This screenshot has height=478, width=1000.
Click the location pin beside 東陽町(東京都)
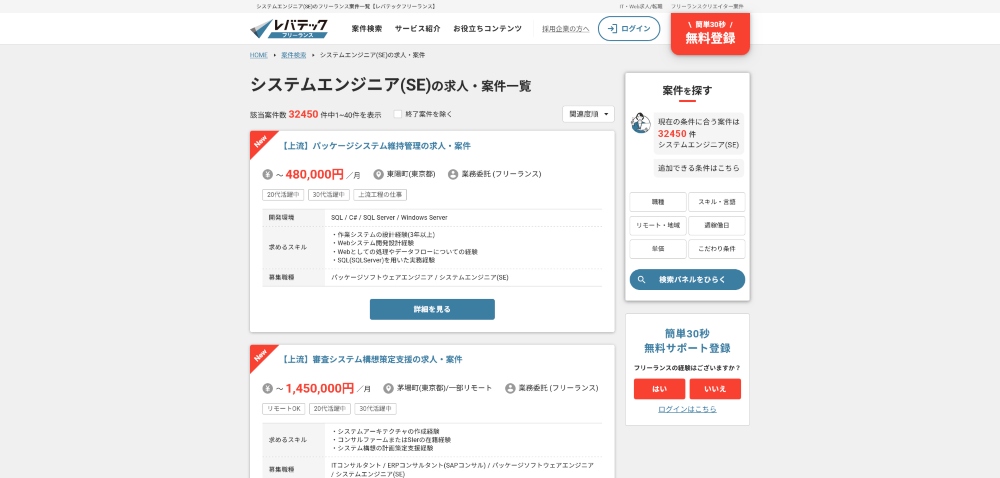click(x=378, y=175)
